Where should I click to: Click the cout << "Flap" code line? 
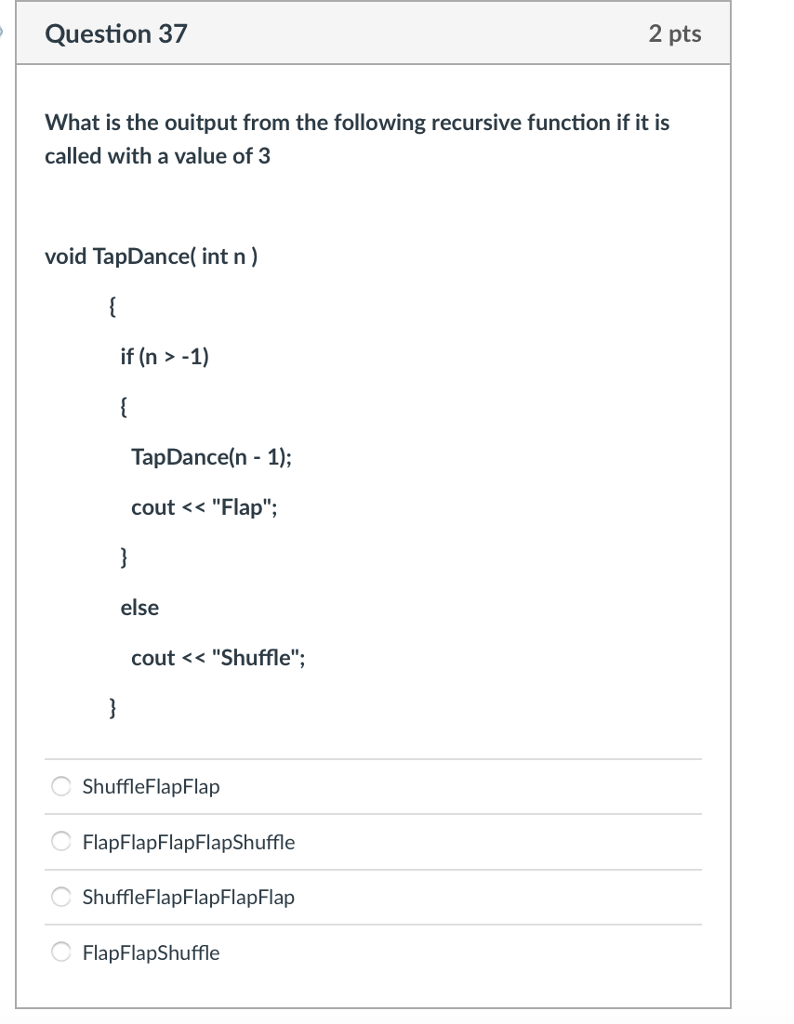pyautogui.click(x=204, y=507)
